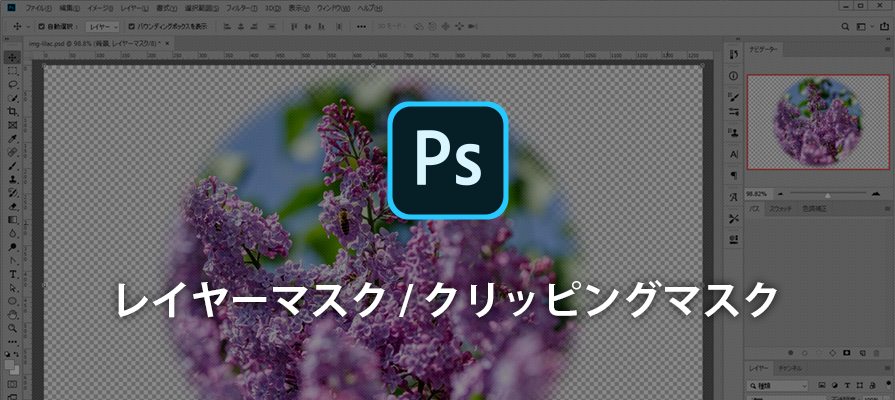Select the Path Selection tool

pyautogui.click(x=13, y=288)
